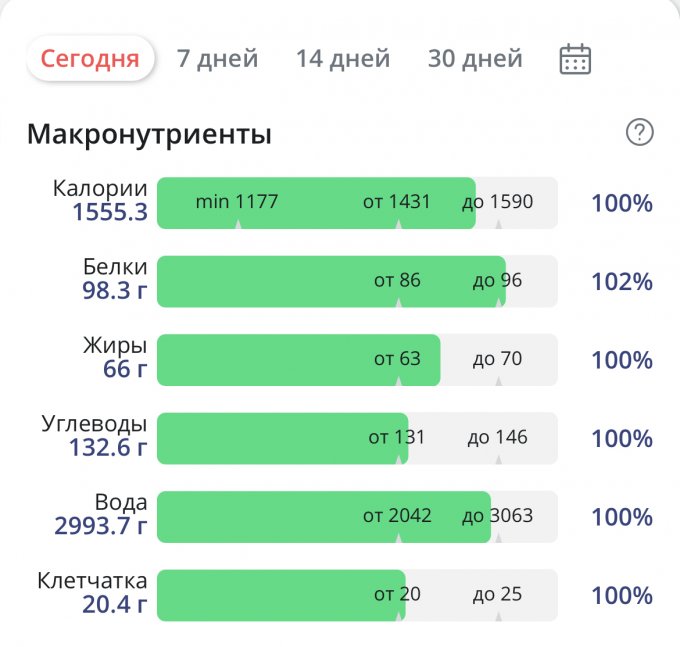Click the Макронутриенты section heading

click(149, 134)
